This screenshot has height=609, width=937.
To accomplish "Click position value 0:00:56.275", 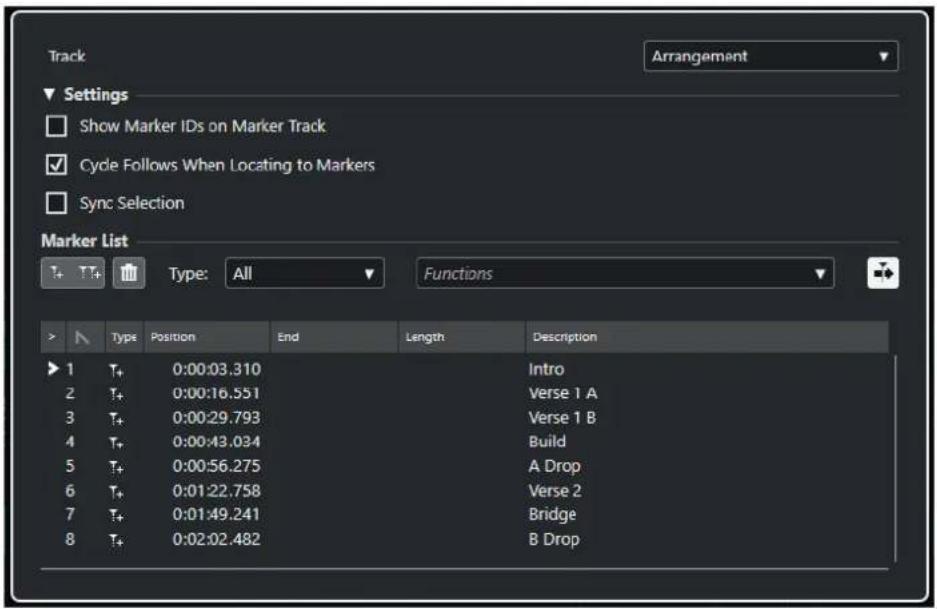I will tap(217, 466).
